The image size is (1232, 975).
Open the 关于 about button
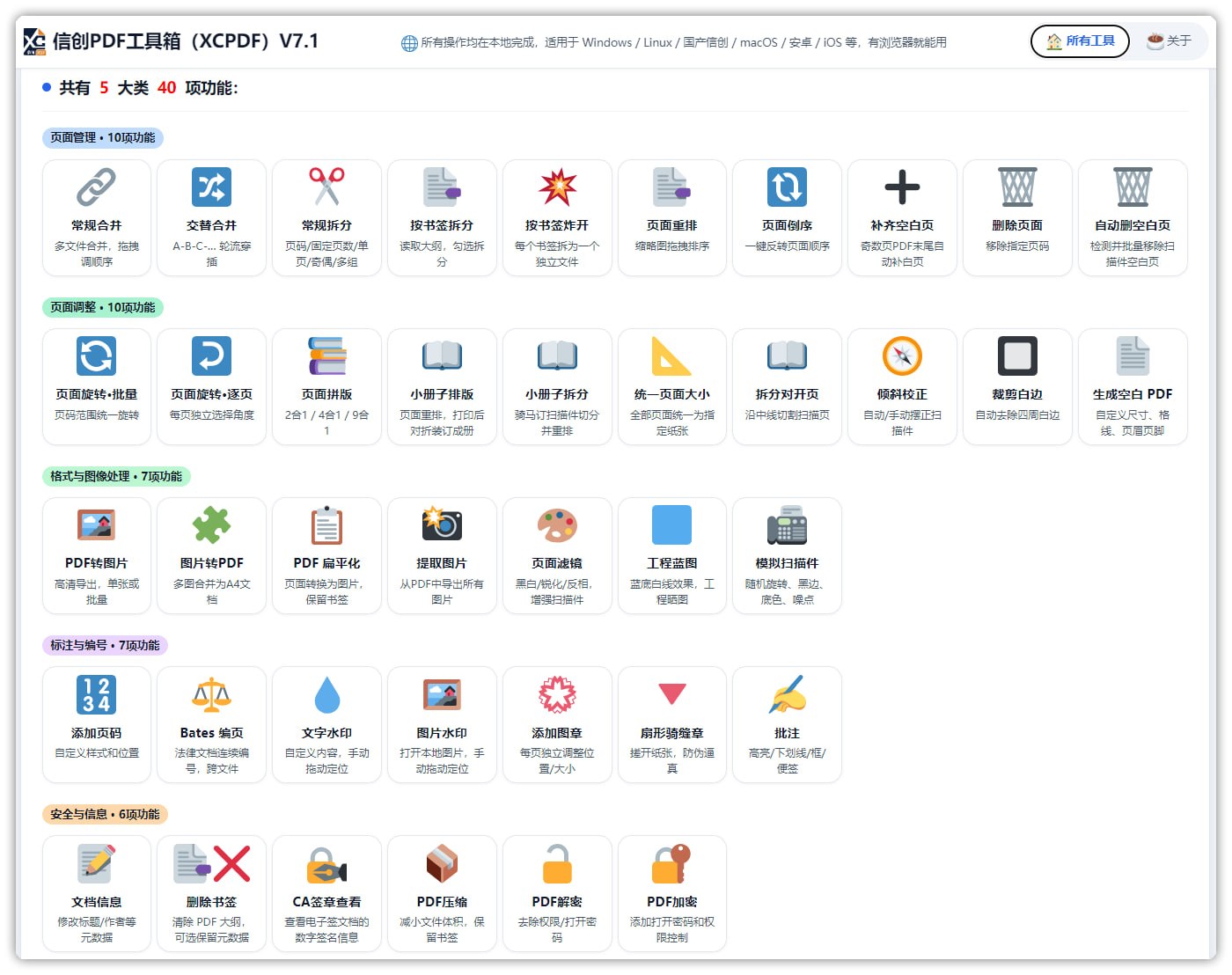click(1170, 41)
